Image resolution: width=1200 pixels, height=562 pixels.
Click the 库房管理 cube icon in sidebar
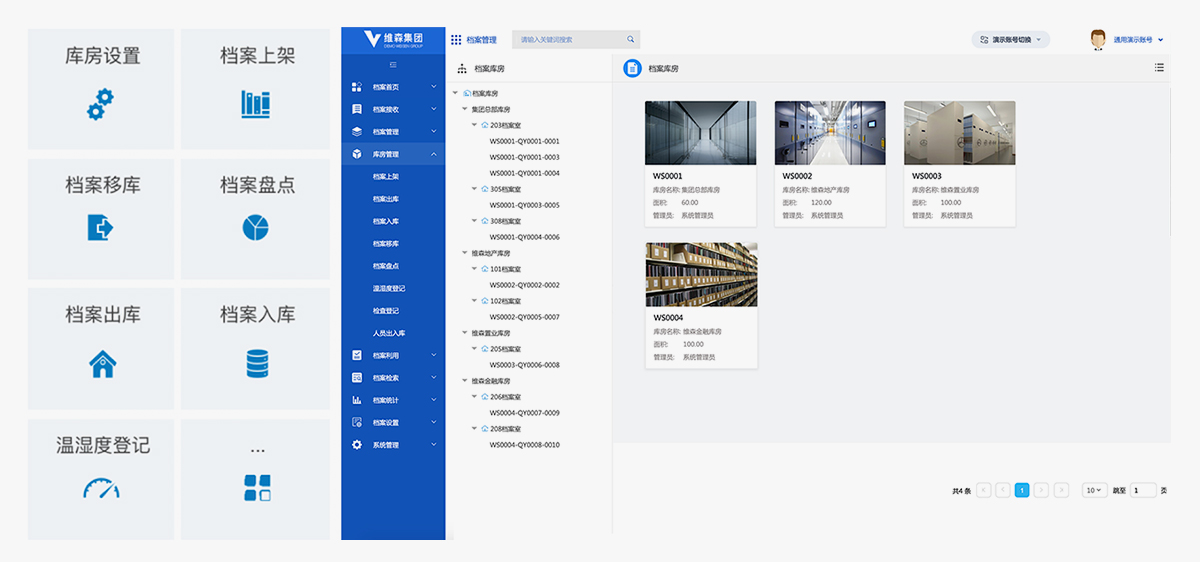pos(357,154)
